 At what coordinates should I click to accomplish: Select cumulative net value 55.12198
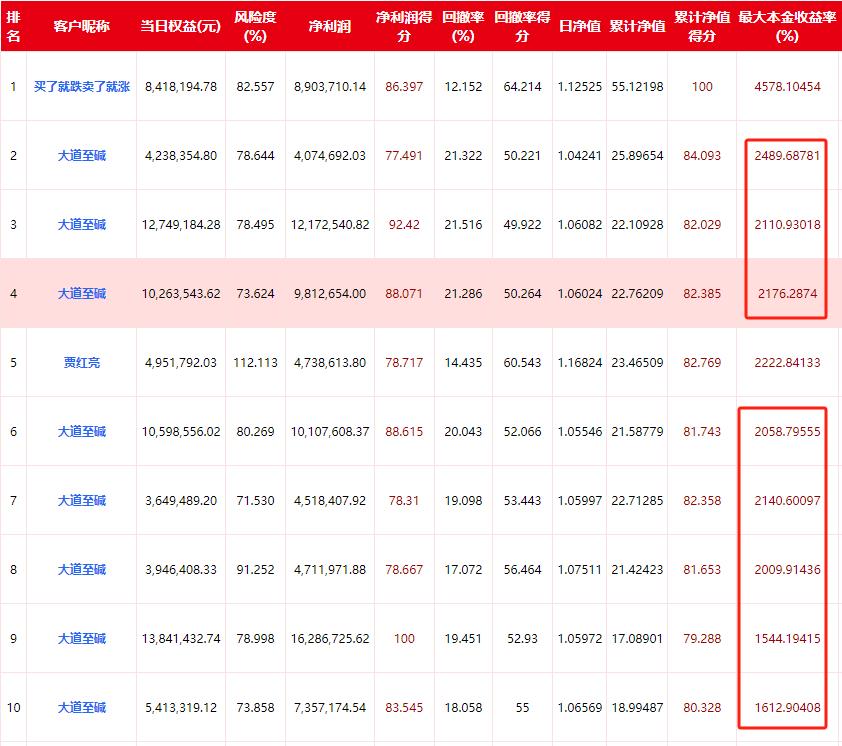637,86
